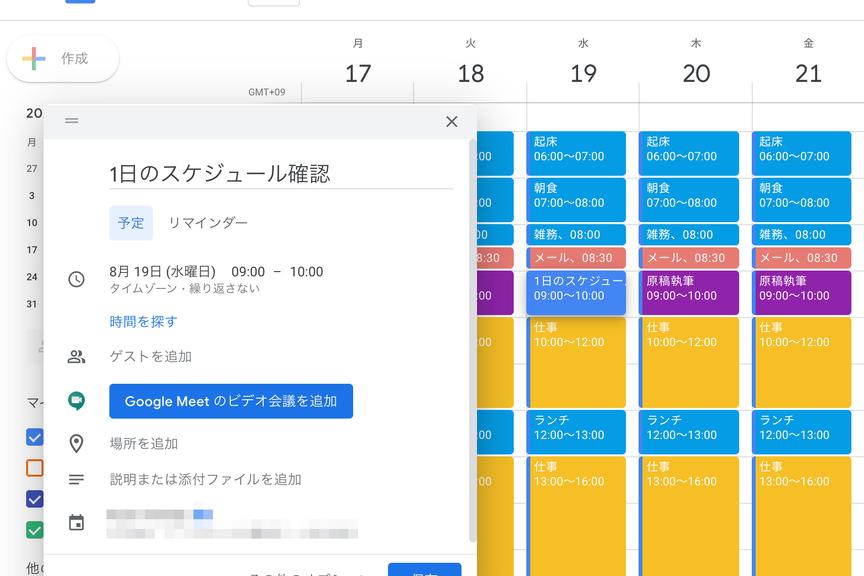This screenshot has height=576, width=864.
Task: Open Friday ランチ 12:00~13:00 event
Action: tap(801, 432)
